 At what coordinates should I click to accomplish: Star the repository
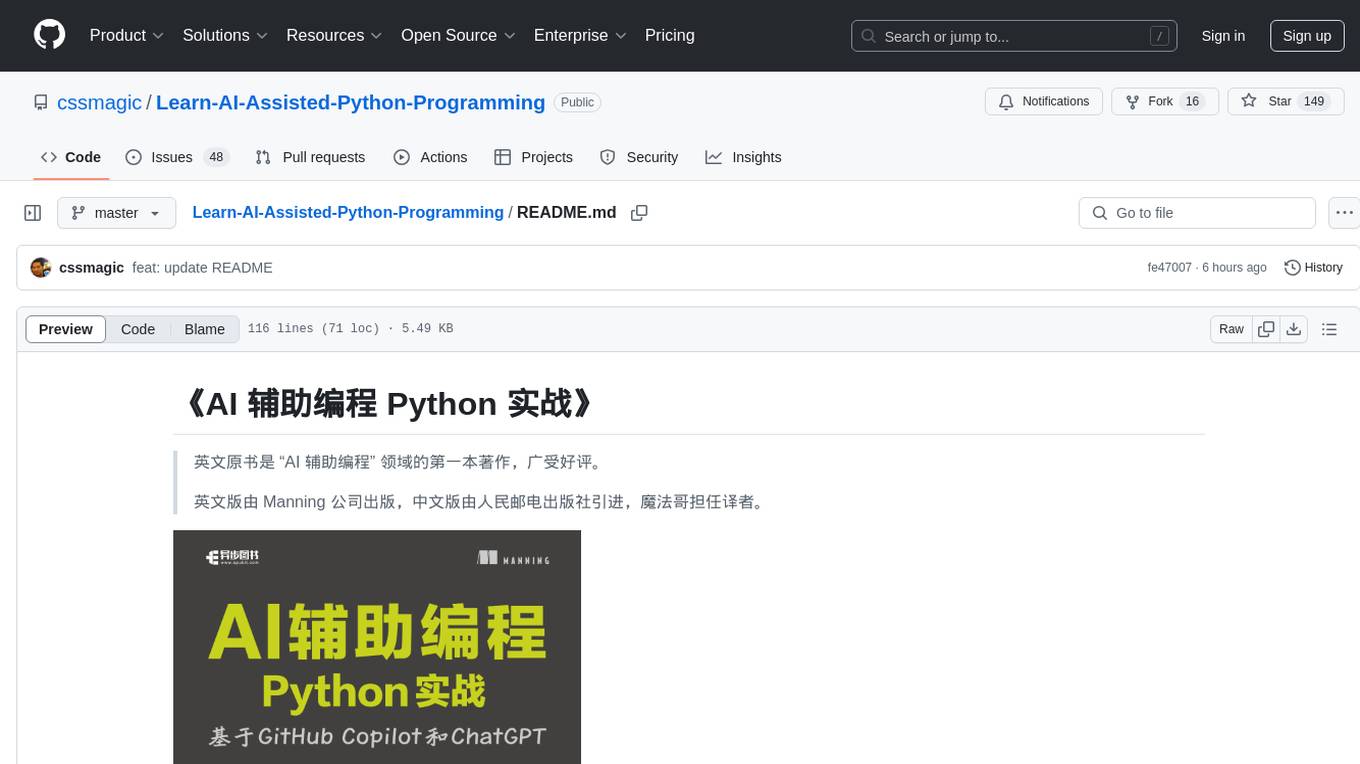click(x=1286, y=102)
